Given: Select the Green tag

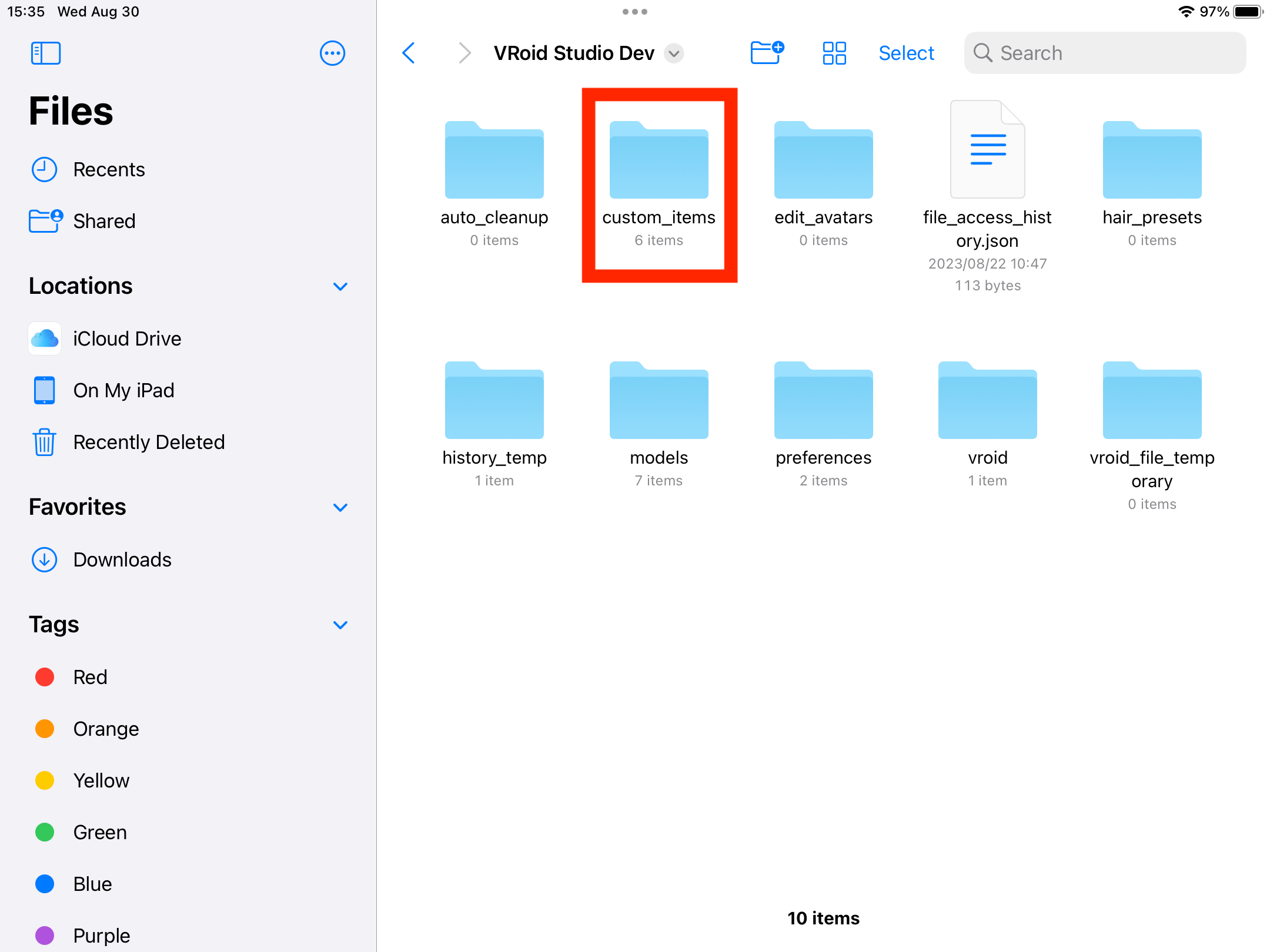Looking at the screenshot, I should click(x=188, y=832).
